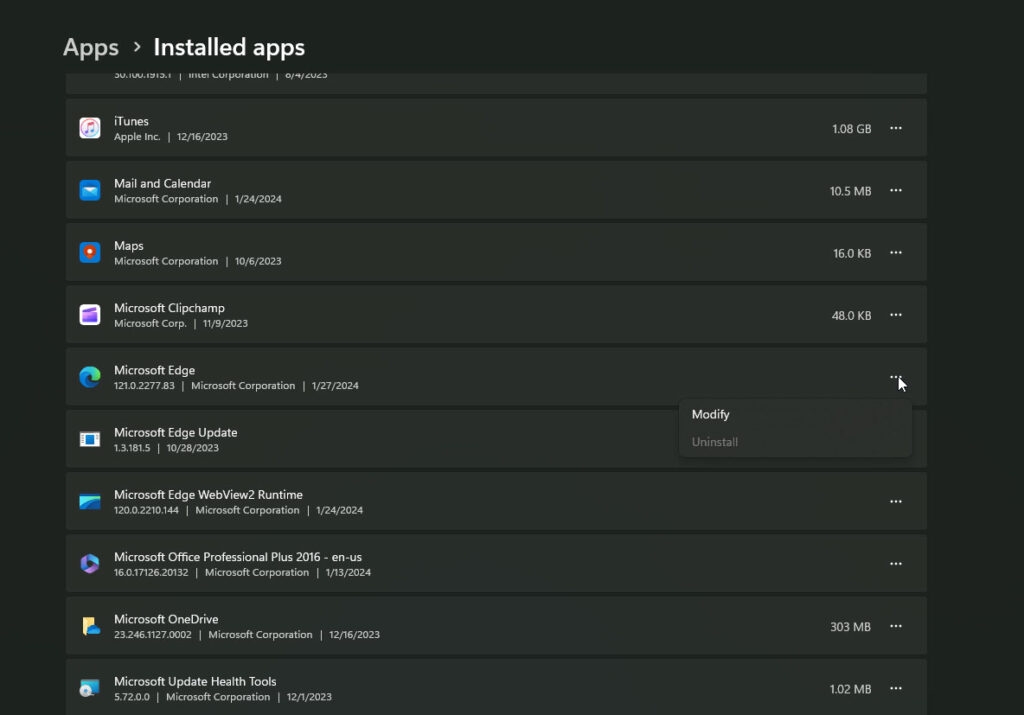1024x715 pixels.
Task: Open more options for Office Professional Plus 2016
Action: click(x=895, y=564)
